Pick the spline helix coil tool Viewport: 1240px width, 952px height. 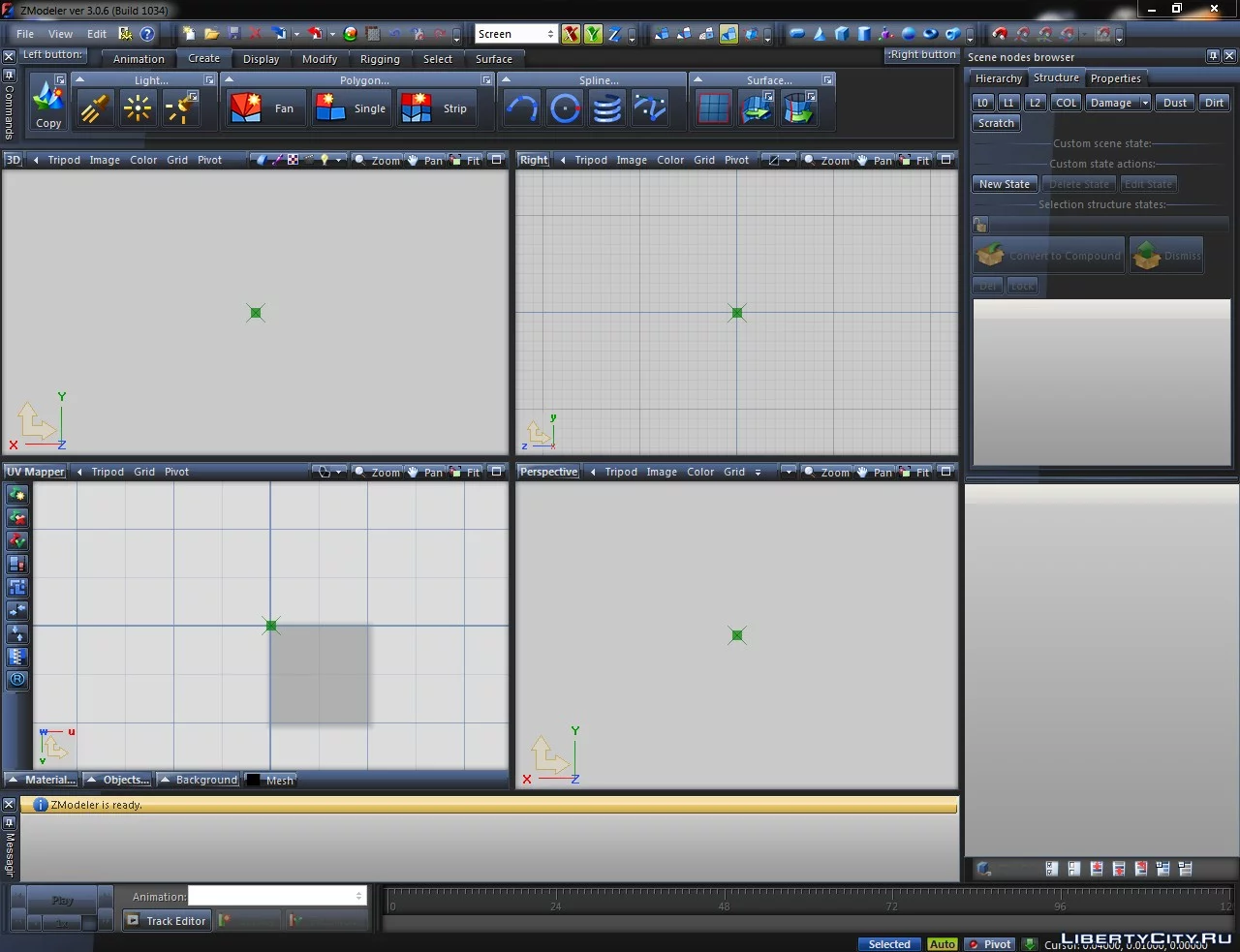(607, 108)
